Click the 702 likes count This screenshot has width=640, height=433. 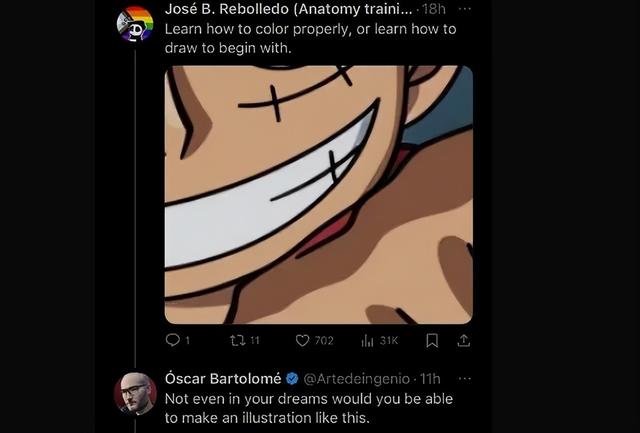[324, 340]
